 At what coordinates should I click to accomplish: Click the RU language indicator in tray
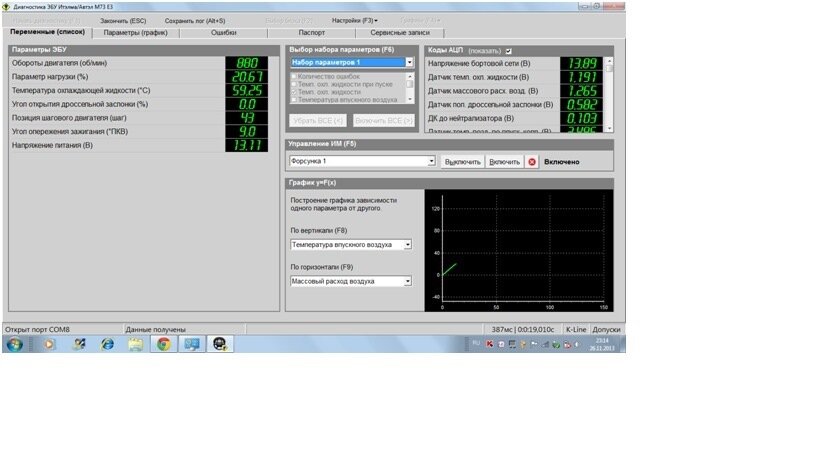476,343
